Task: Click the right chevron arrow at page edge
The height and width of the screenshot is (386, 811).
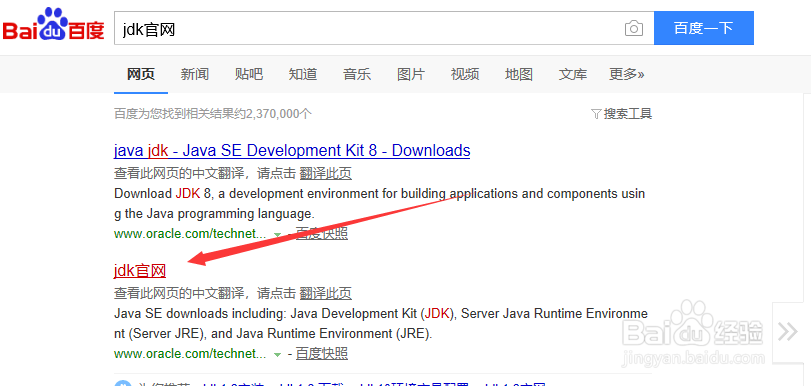Action: 788,332
